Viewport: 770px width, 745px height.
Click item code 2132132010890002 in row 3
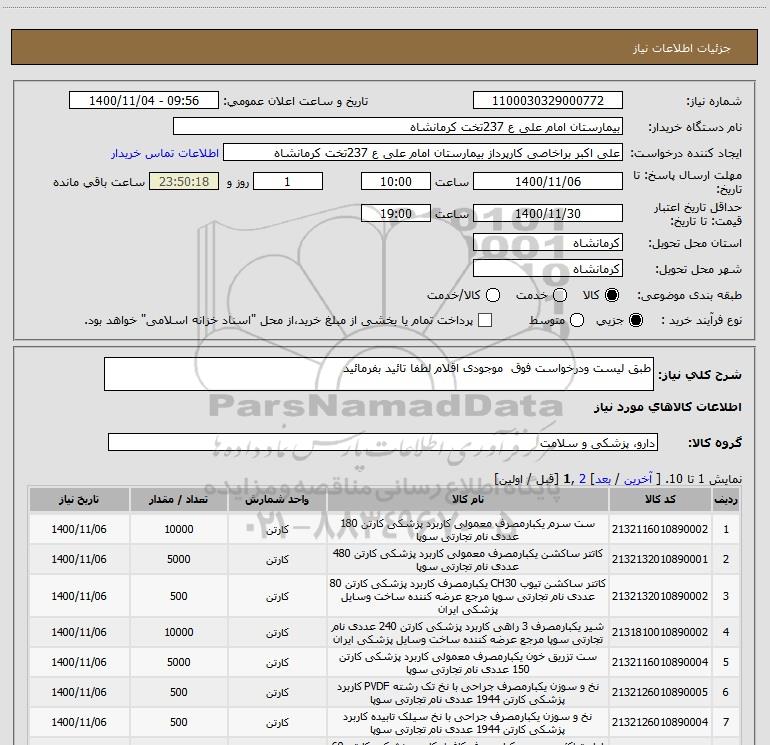pyautogui.click(x=660, y=596)
